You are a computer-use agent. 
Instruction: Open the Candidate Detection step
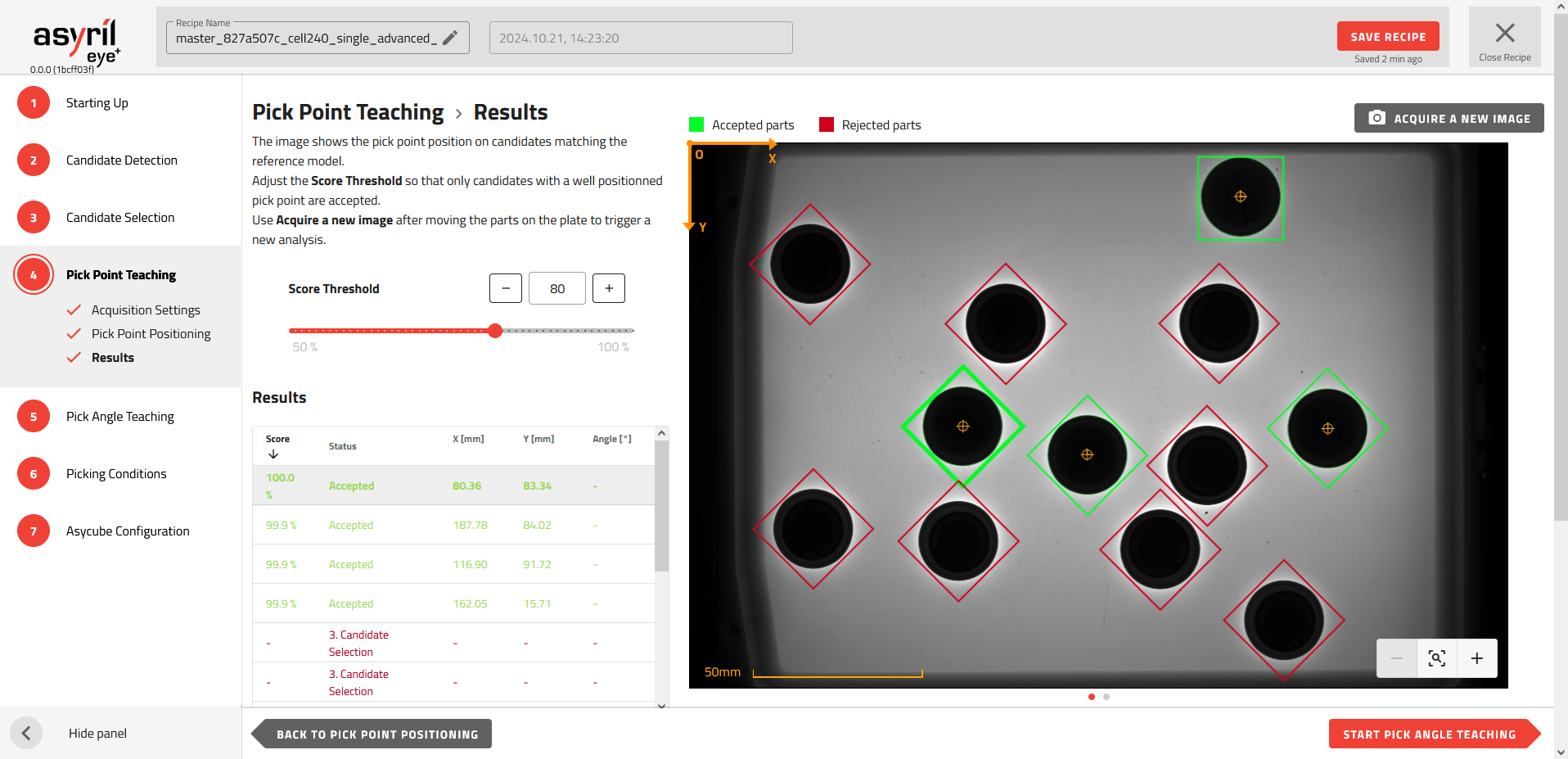[x=121, y=160]
